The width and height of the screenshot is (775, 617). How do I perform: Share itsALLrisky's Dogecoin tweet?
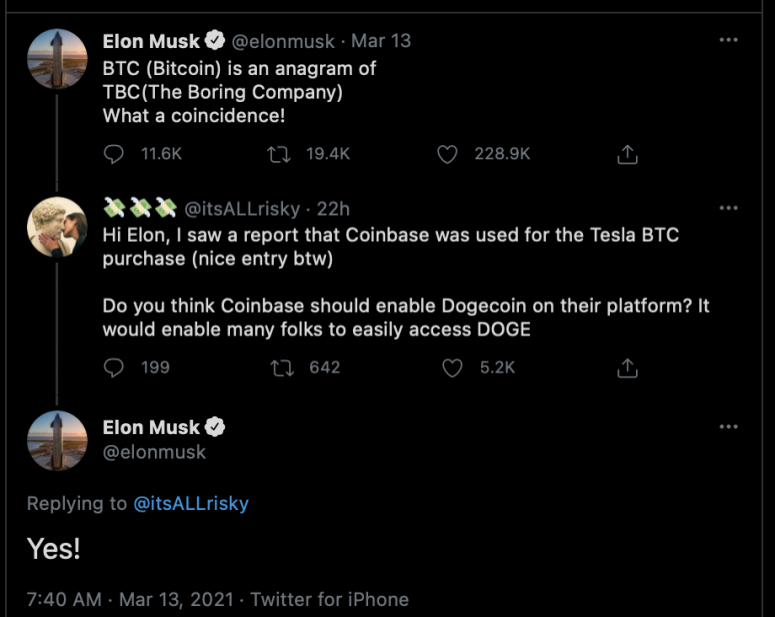click(627, 368)
